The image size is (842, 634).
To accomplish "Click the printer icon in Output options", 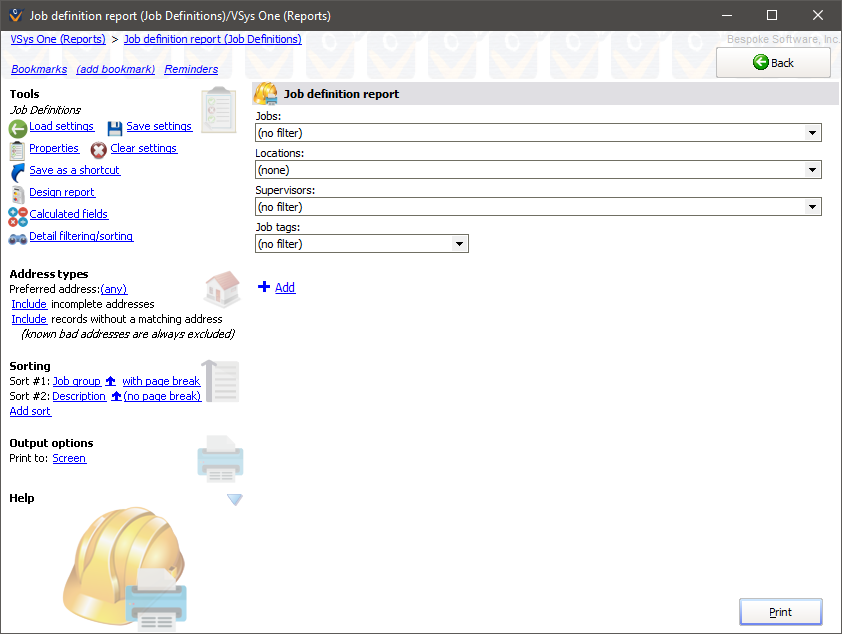I will [x=220, y=458].
